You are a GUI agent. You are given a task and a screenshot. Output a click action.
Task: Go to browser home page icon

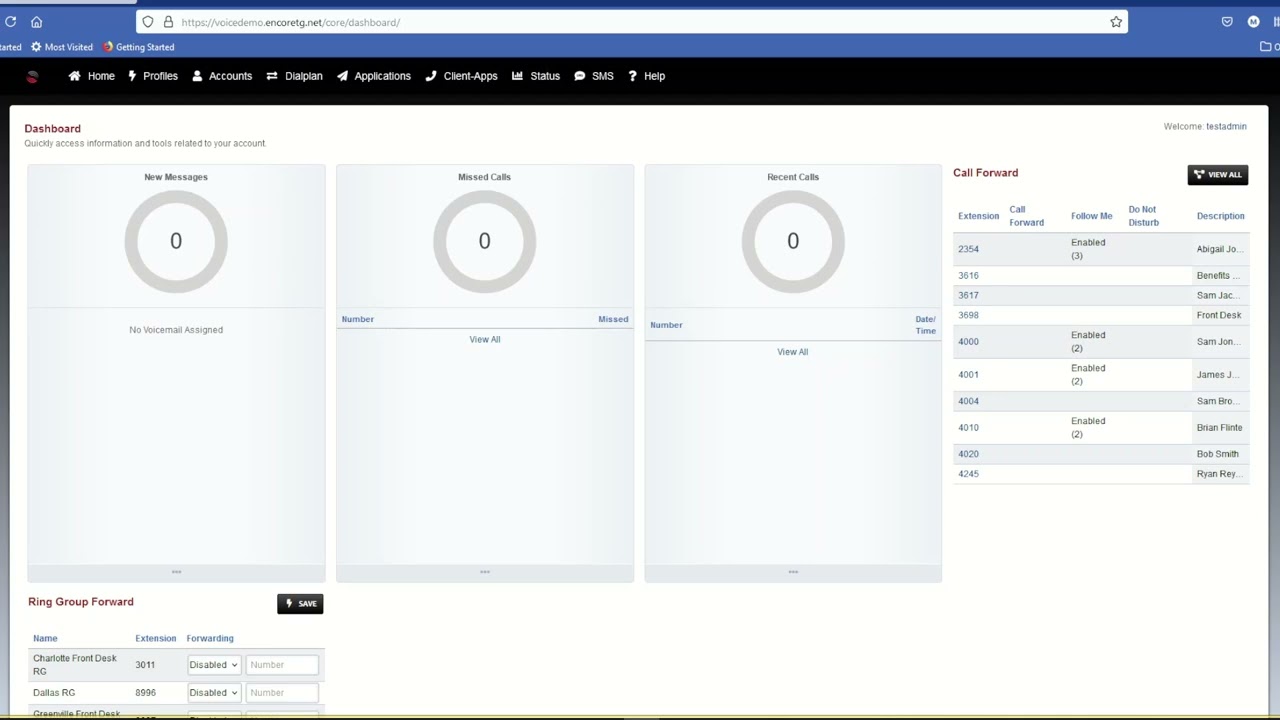point(37,22)
